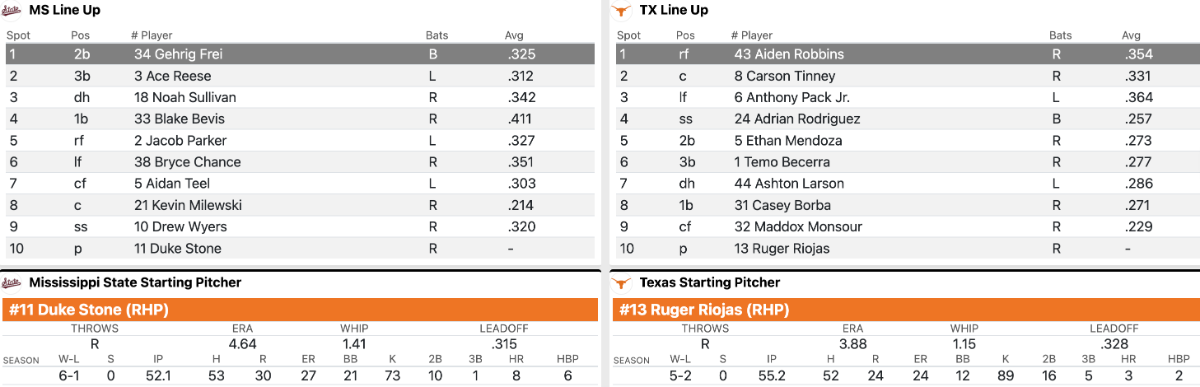
Task: Click the #13 Ruger Riojas (RHP) orange header
Action: pyautogui.click(x=904, y=310)
